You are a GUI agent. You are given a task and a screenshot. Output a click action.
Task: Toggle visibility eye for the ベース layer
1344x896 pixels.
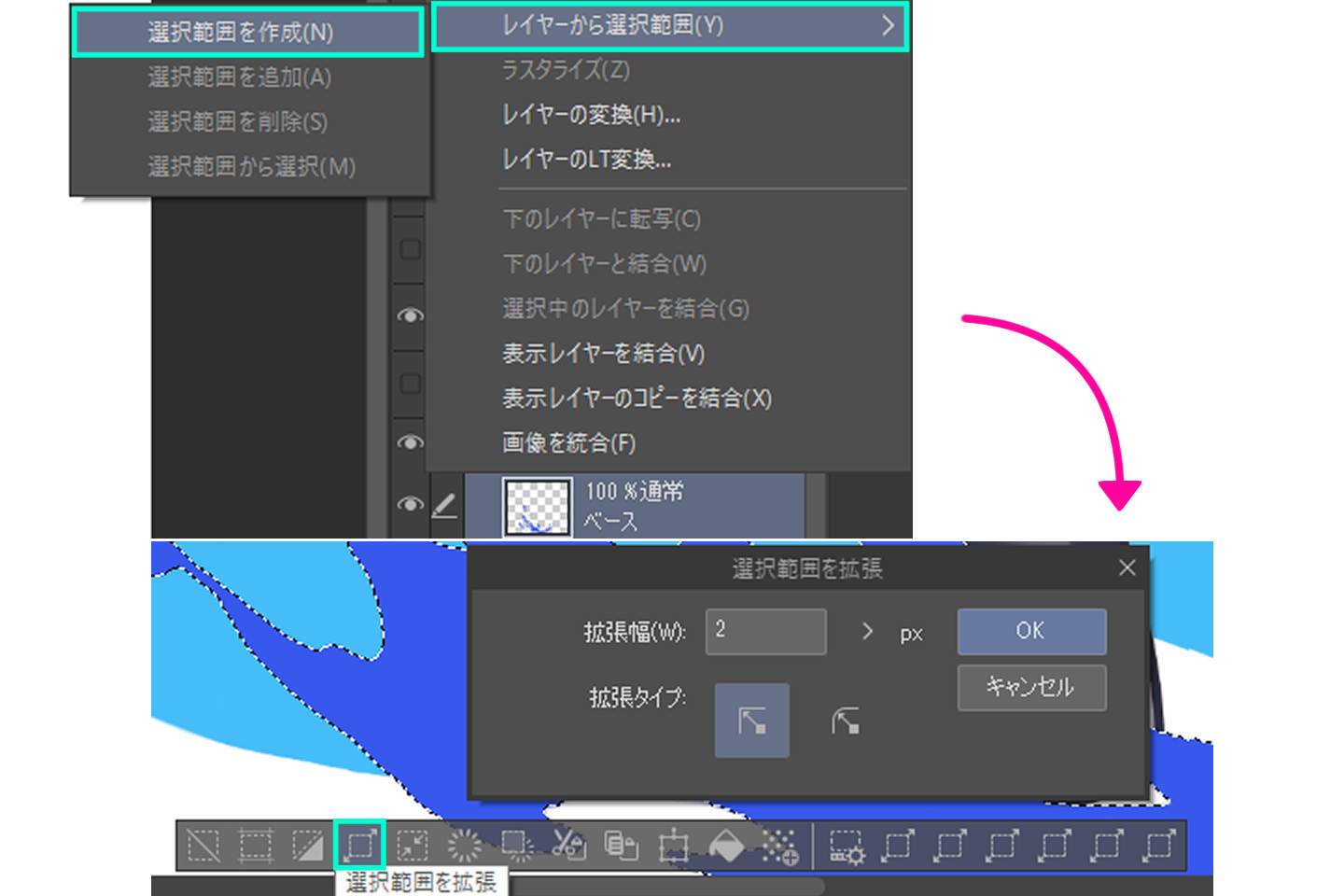point(410,504)
